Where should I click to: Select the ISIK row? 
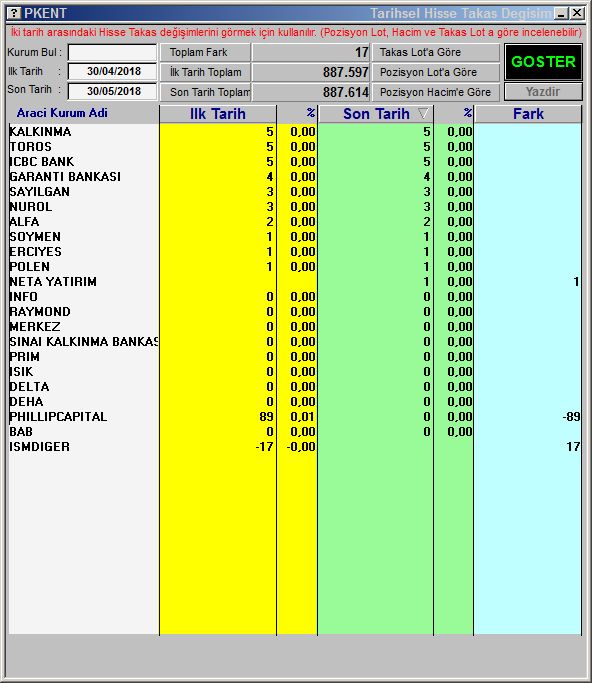tap(295, 372)
